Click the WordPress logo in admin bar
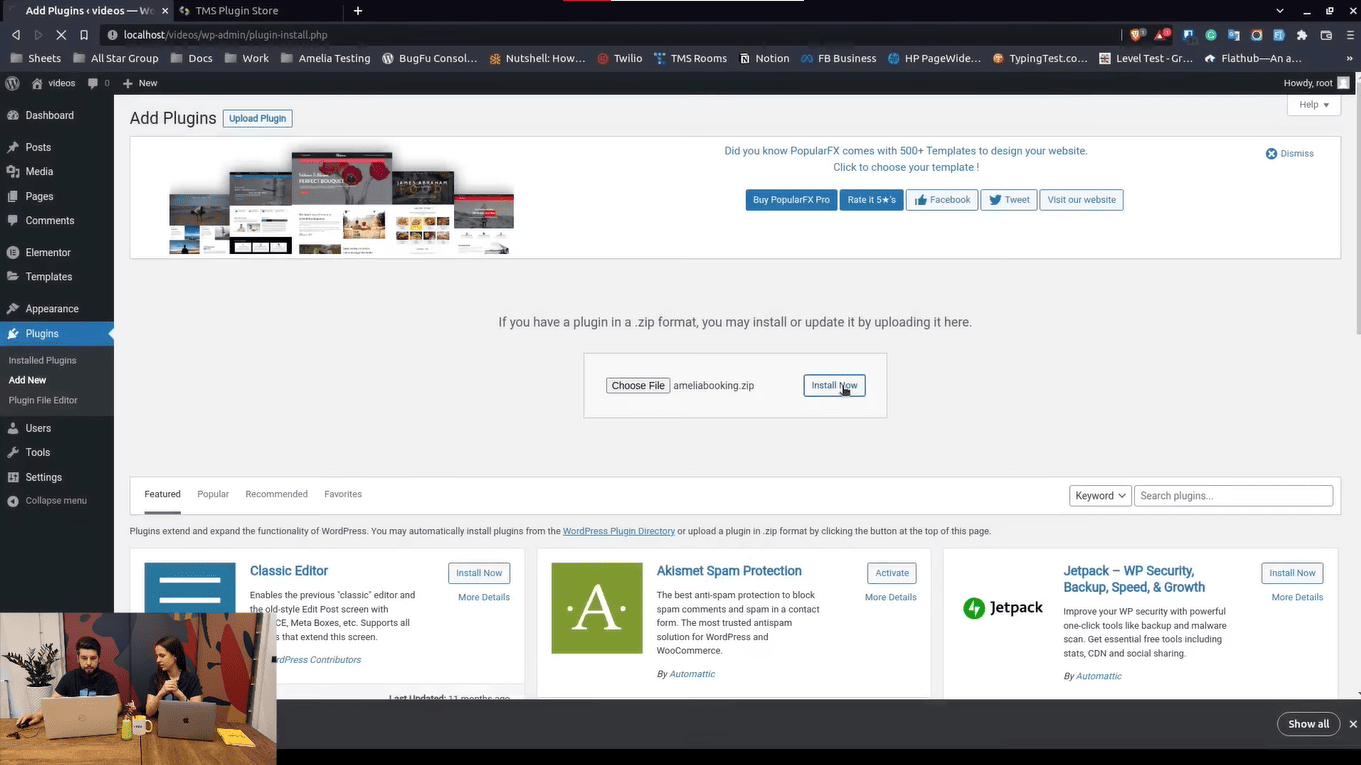Image resolution: width=1361 pixels, height=765 pixels. pos(12,83)
